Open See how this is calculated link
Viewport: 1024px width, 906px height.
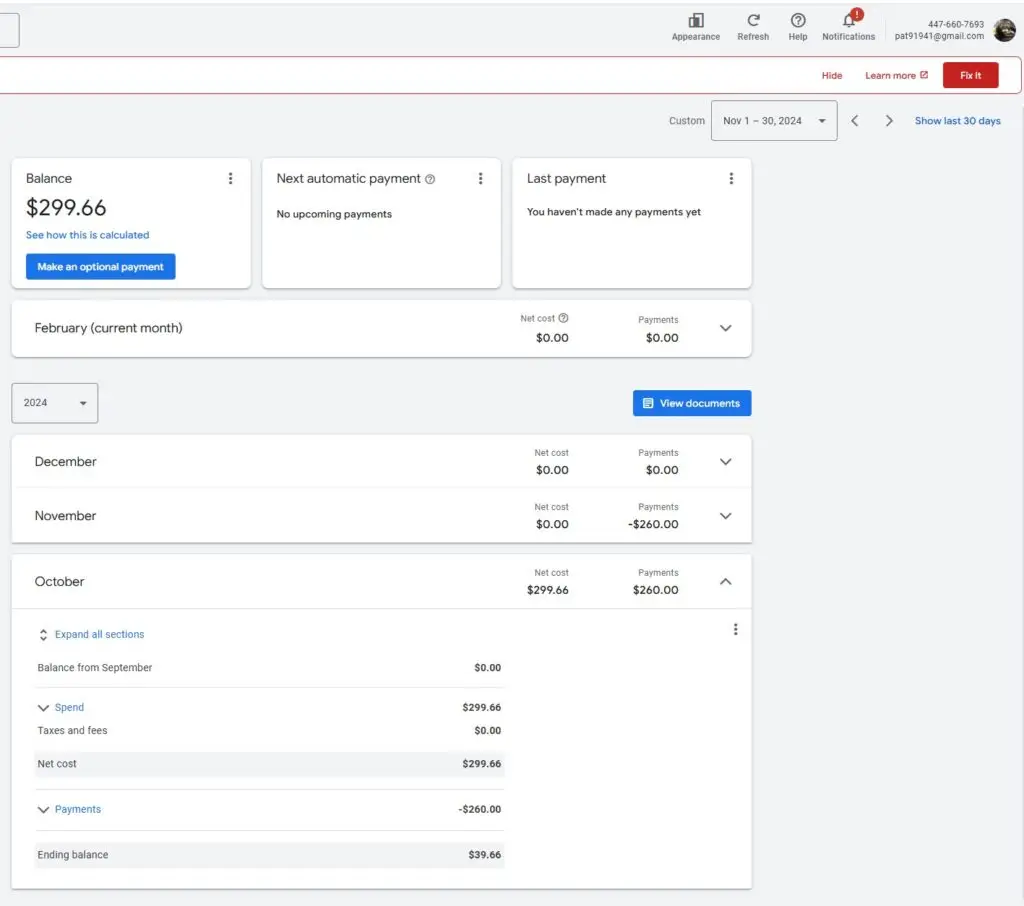pos(87,235)
